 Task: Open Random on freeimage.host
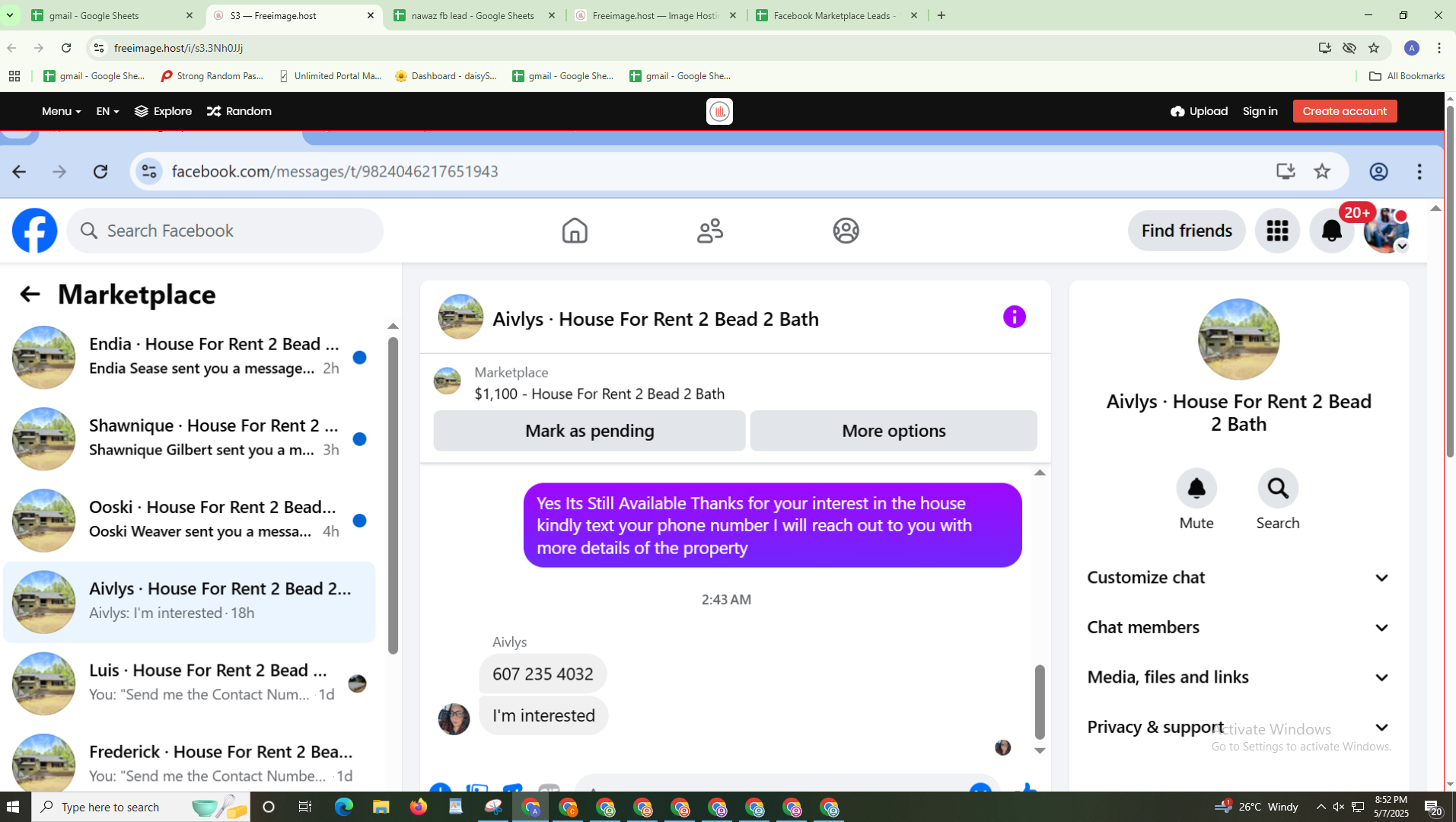[x=239, y=111]
